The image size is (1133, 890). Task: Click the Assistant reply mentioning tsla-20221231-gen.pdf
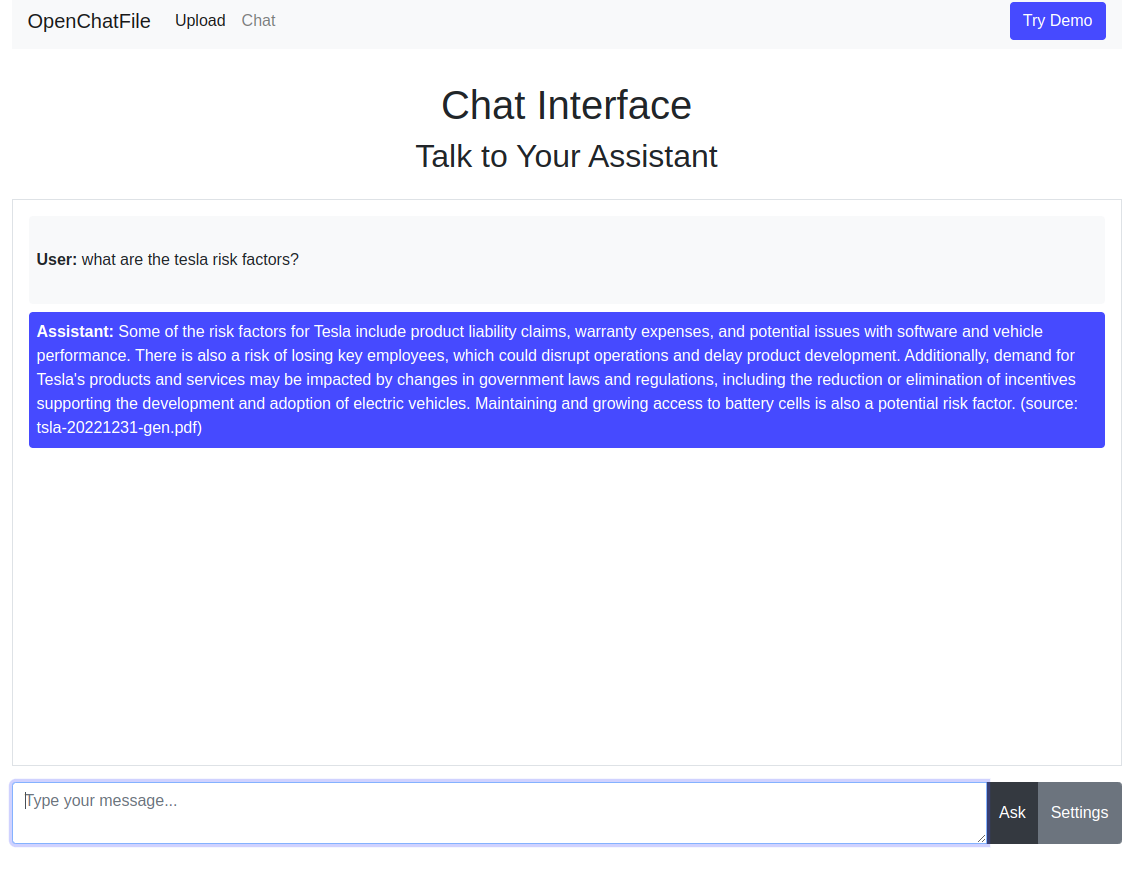tap(566, 380)
